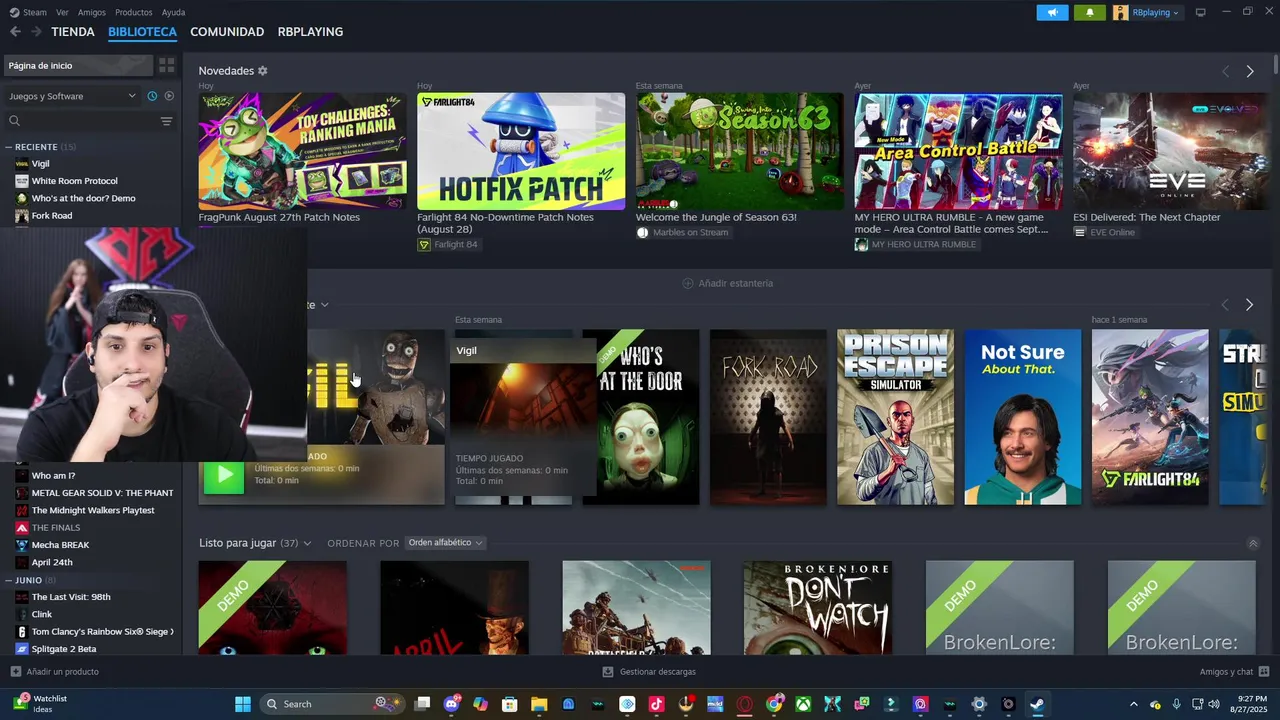Select Prison Escape Simulator cover

[895, 417]
